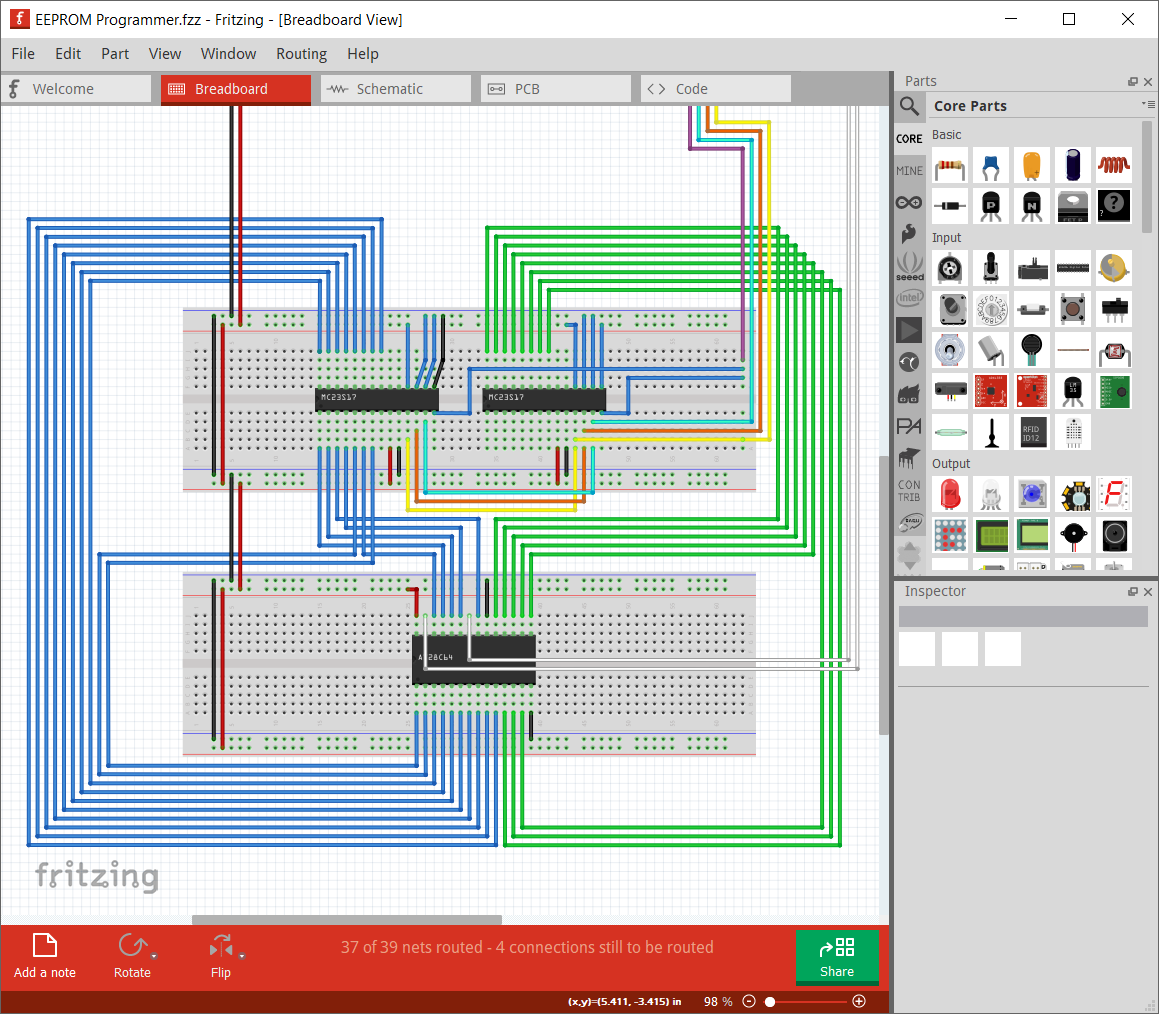Open the PA parts bin

point(909,426)
